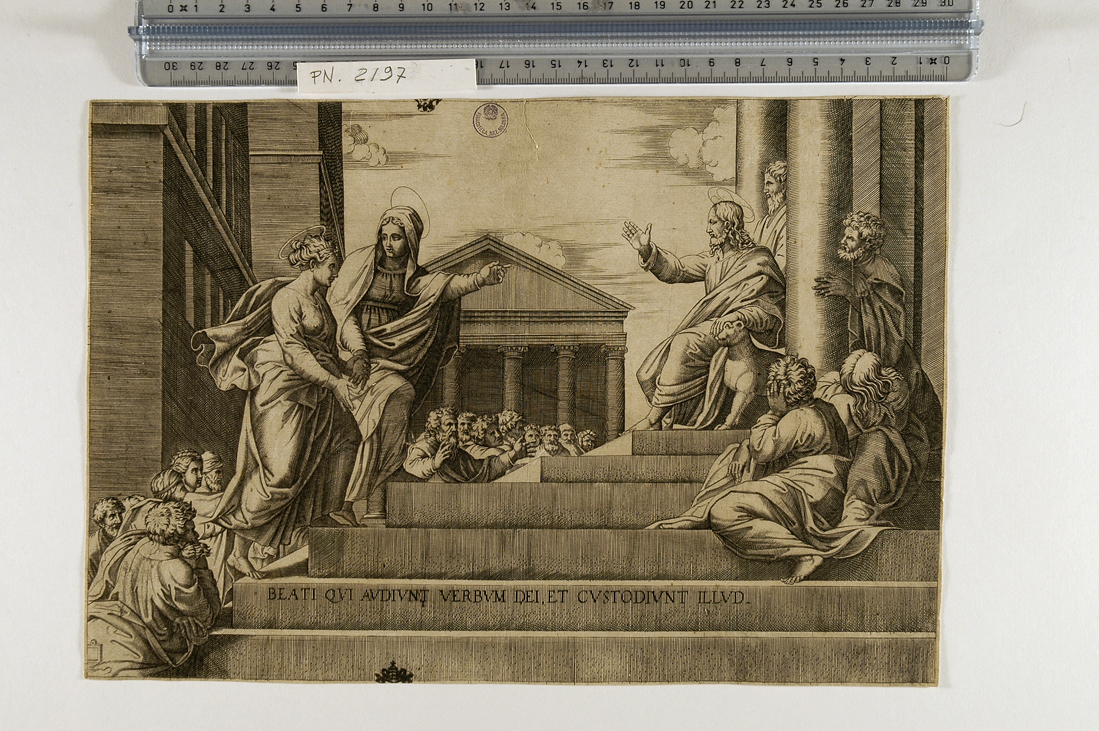The width and height of the screenshot is (1099, 731).
Task: Click the inscription "BEATI QVI AVDIVNT VERBVM DEI"
Action: [x=404, y=596]
